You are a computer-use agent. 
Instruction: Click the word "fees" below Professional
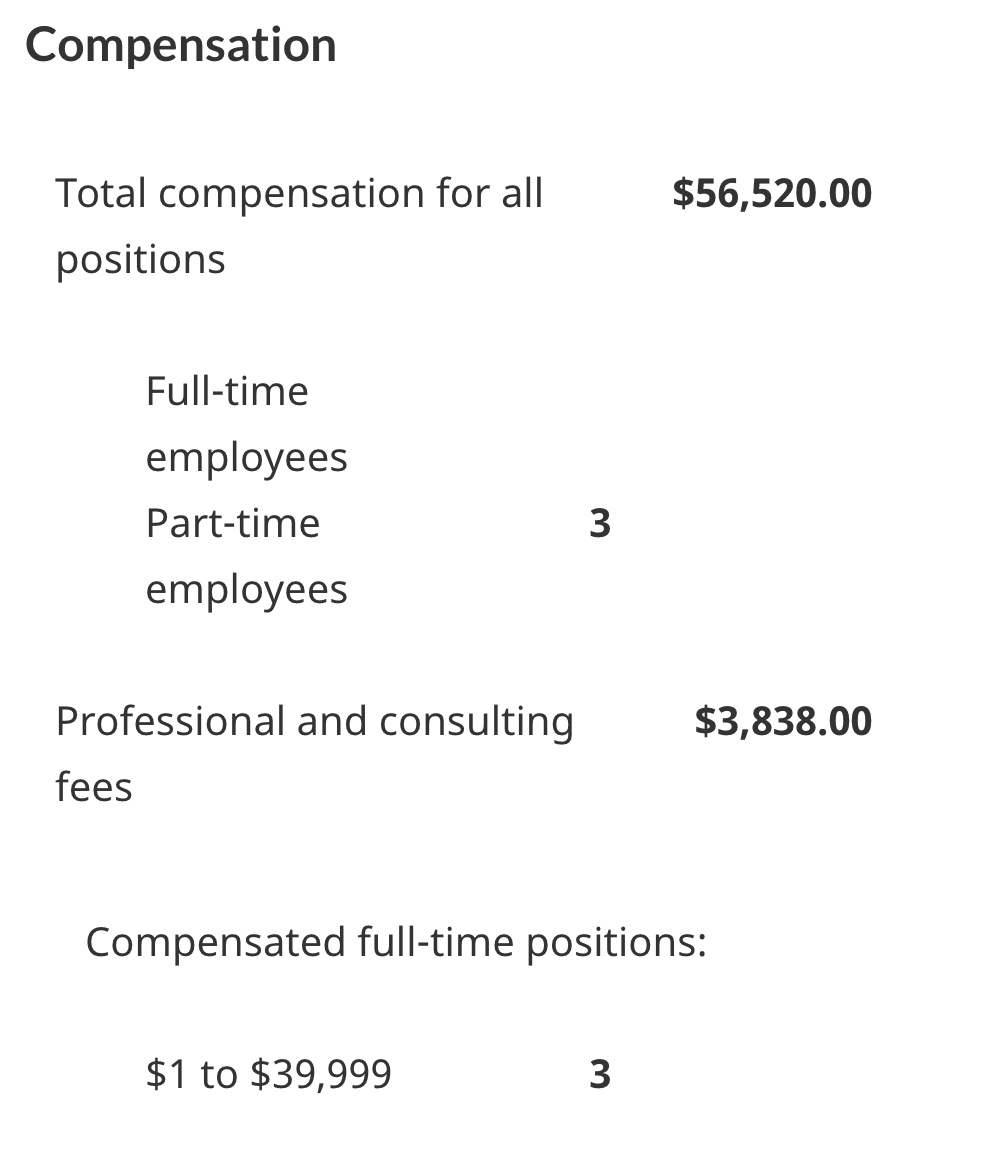(x=94, y=787)
